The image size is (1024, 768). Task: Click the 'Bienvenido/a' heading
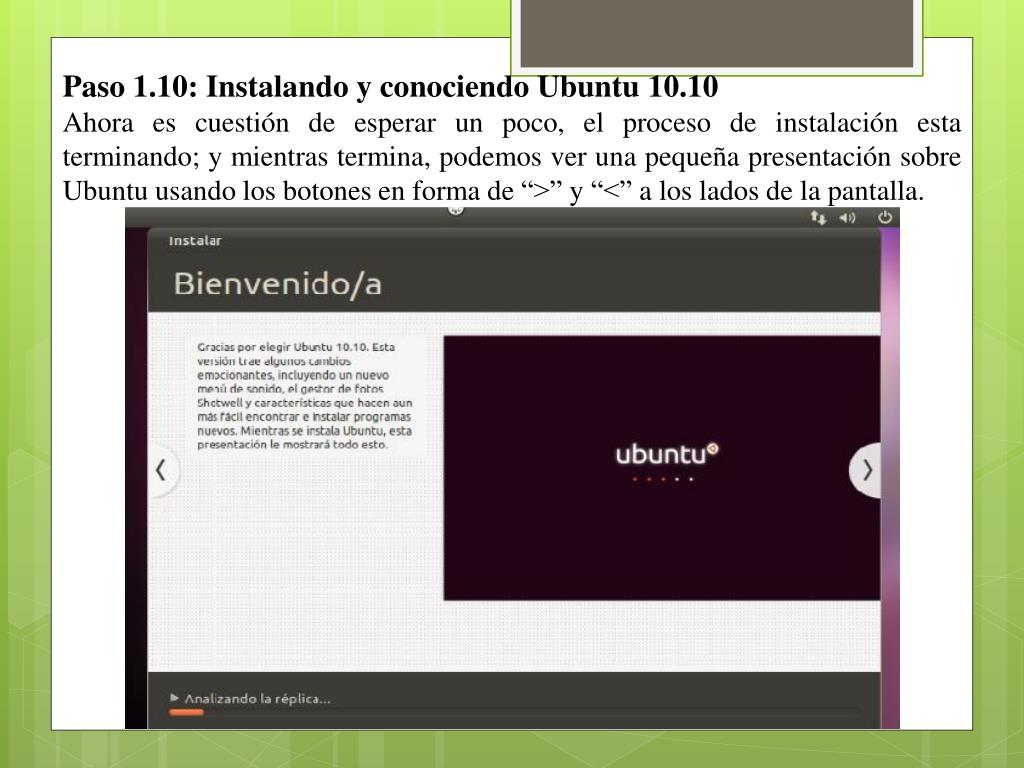(278, 284)
